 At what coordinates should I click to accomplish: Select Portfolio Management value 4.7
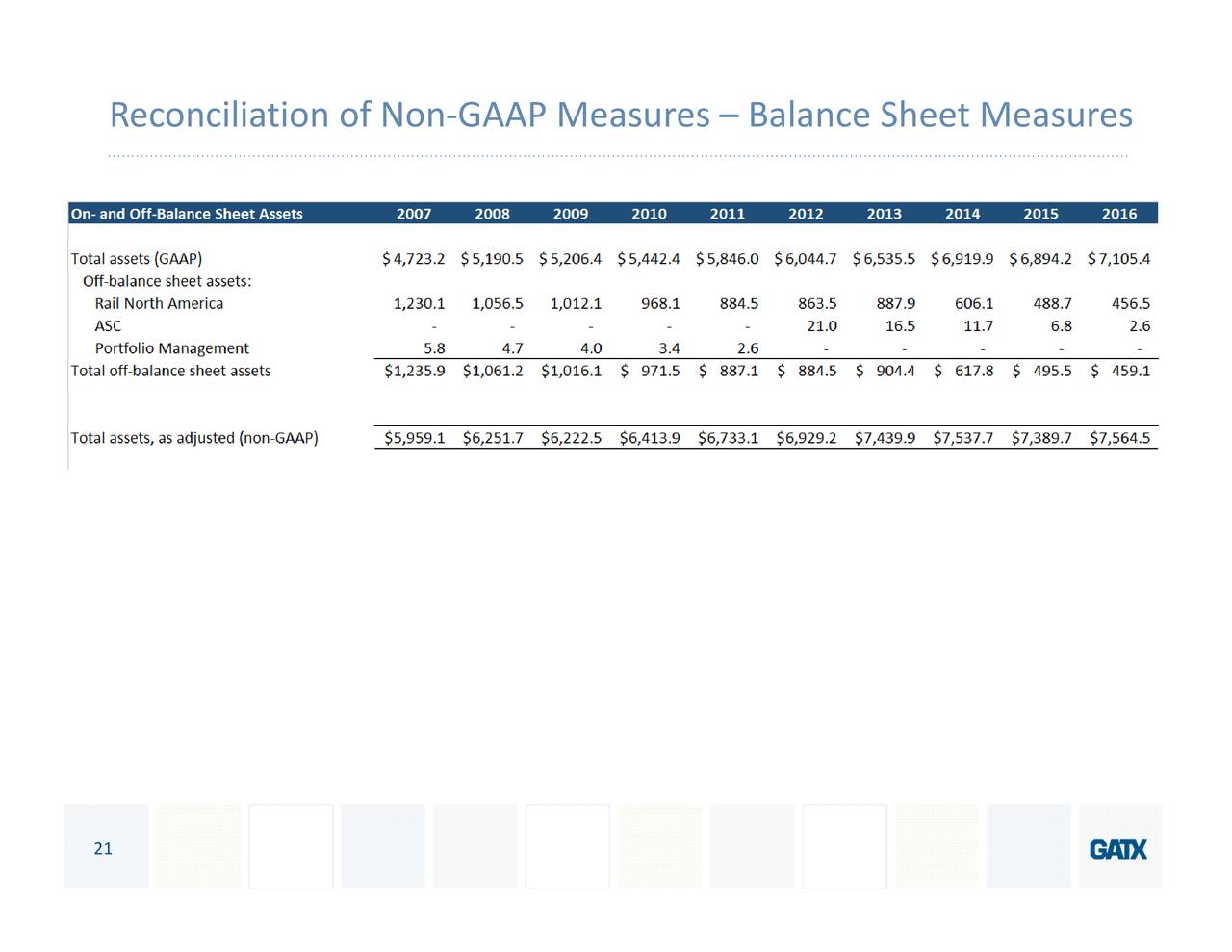pos(513,348)
